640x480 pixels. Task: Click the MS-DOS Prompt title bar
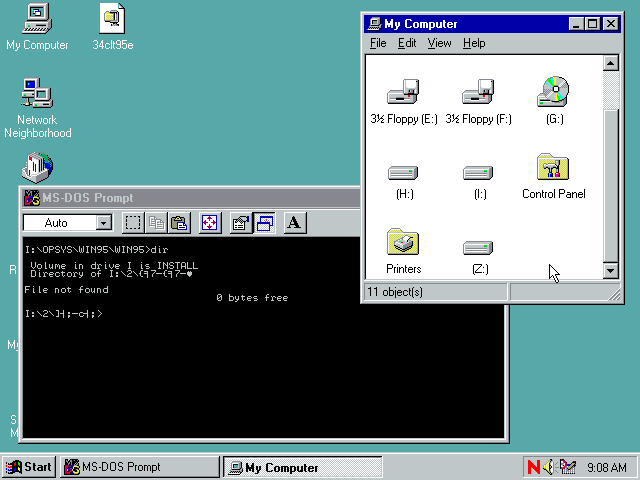(191, 198)
